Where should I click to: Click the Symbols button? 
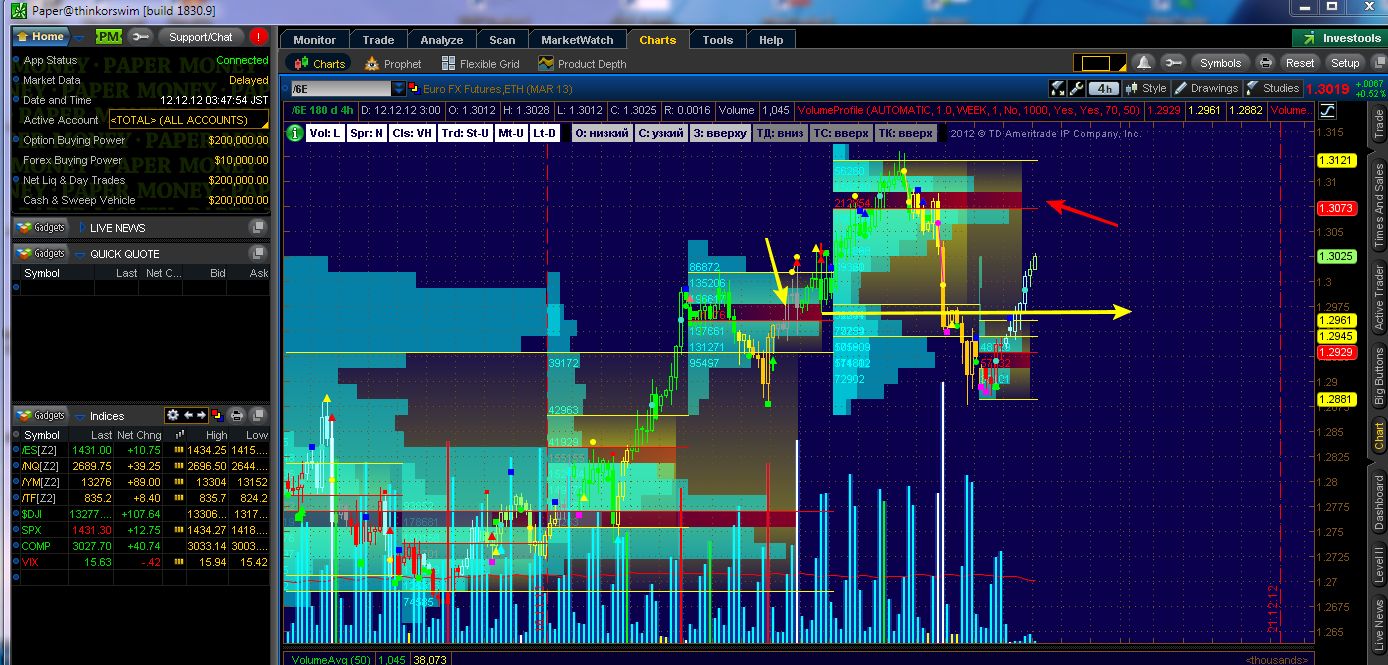pos(1220,62)
